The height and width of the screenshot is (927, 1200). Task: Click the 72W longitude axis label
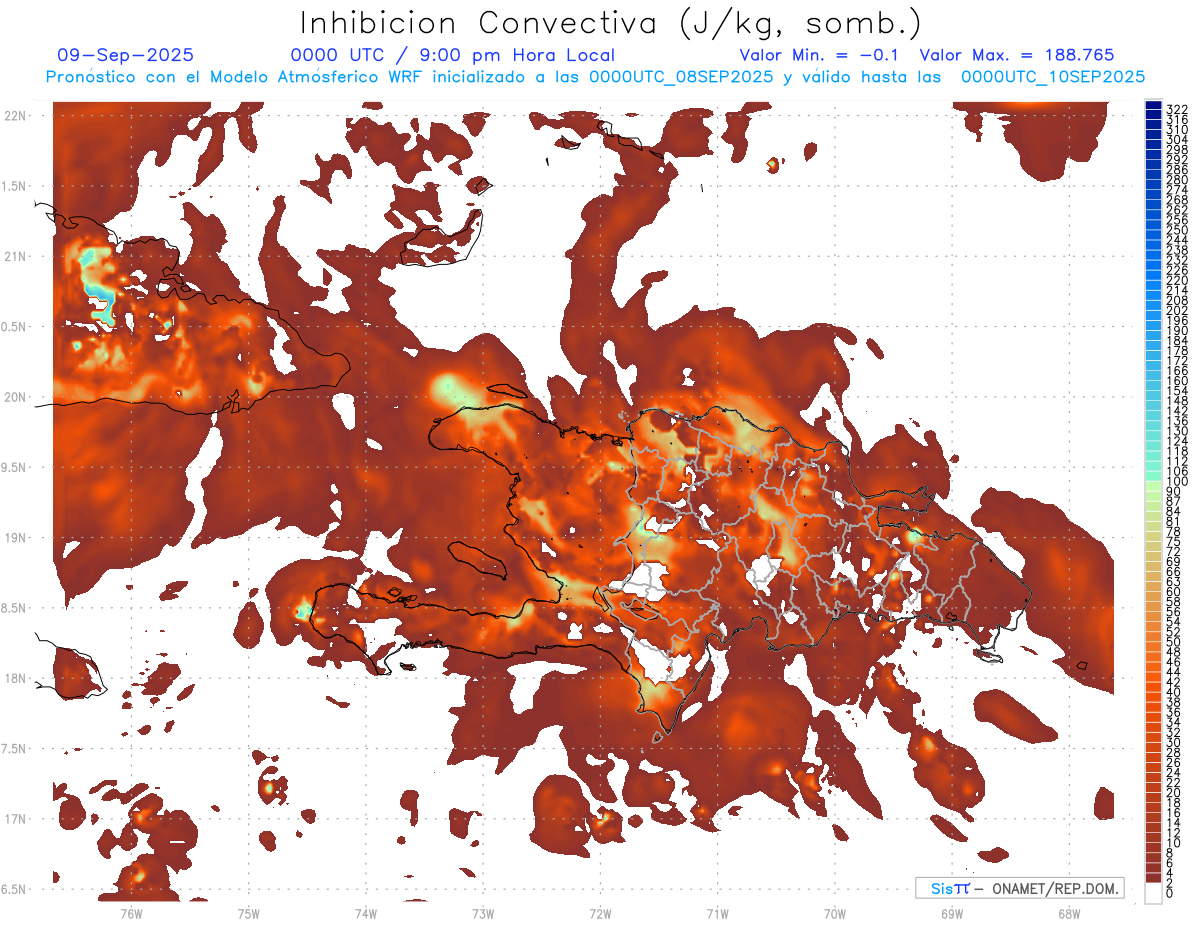point(600,912)
